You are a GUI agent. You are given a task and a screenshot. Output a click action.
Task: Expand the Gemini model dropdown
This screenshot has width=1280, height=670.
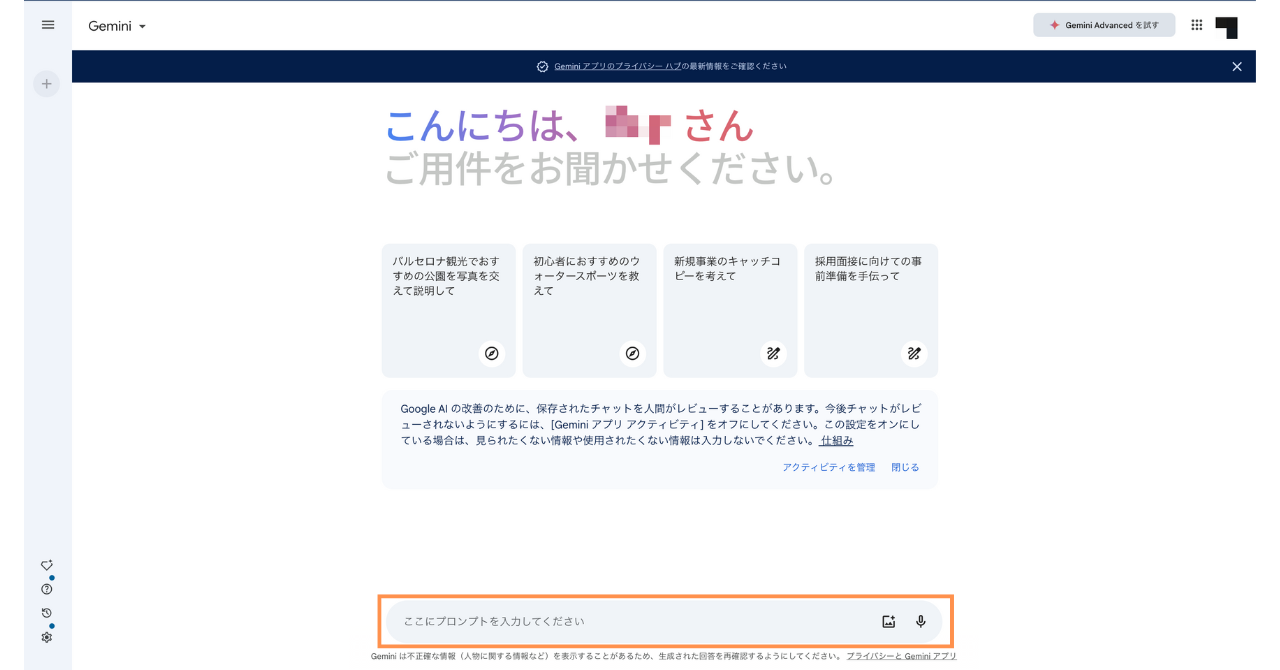(x=117, y=26)
